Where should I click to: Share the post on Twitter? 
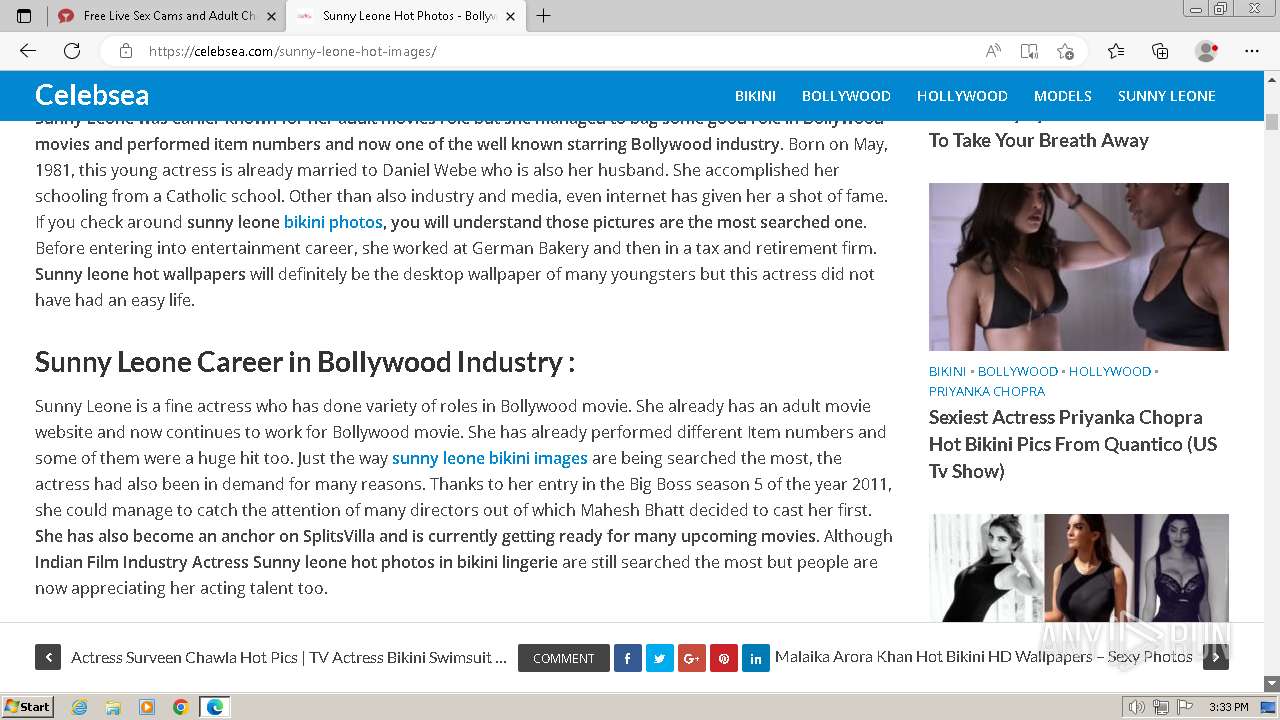coord(660,658)
